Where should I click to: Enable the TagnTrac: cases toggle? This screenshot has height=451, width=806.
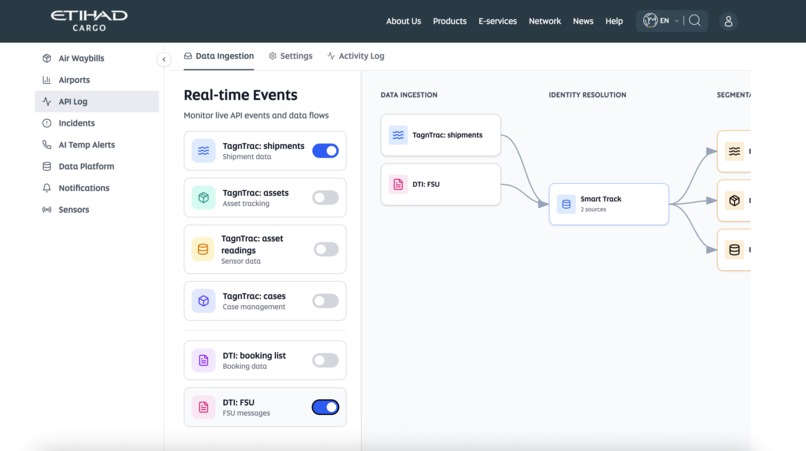coord(325,301)
